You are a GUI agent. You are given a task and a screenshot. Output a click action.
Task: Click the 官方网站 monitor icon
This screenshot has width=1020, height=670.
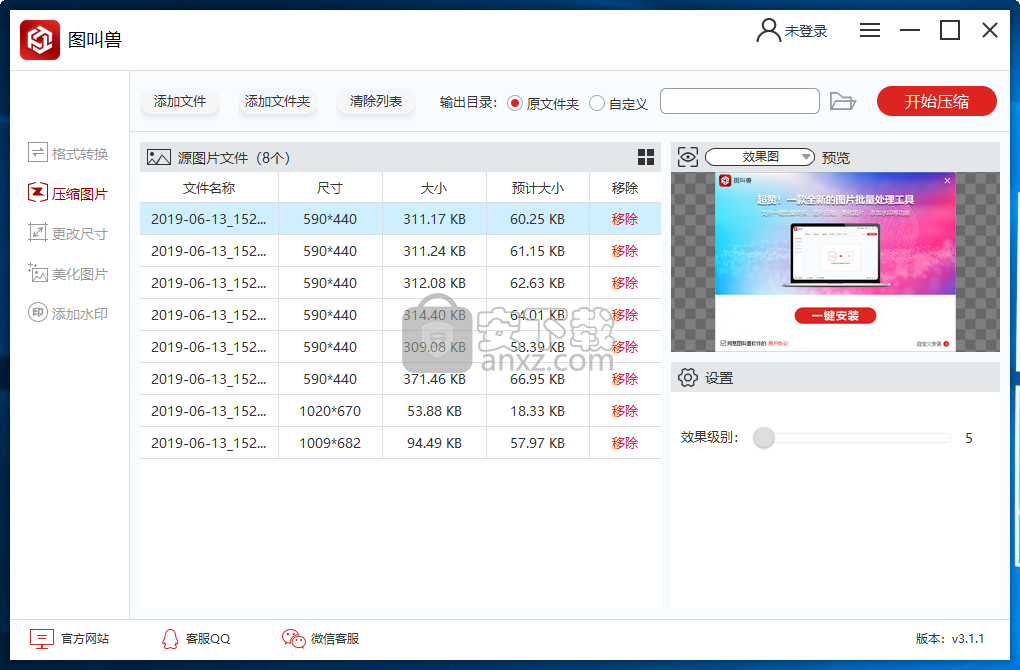pos(42,639)
